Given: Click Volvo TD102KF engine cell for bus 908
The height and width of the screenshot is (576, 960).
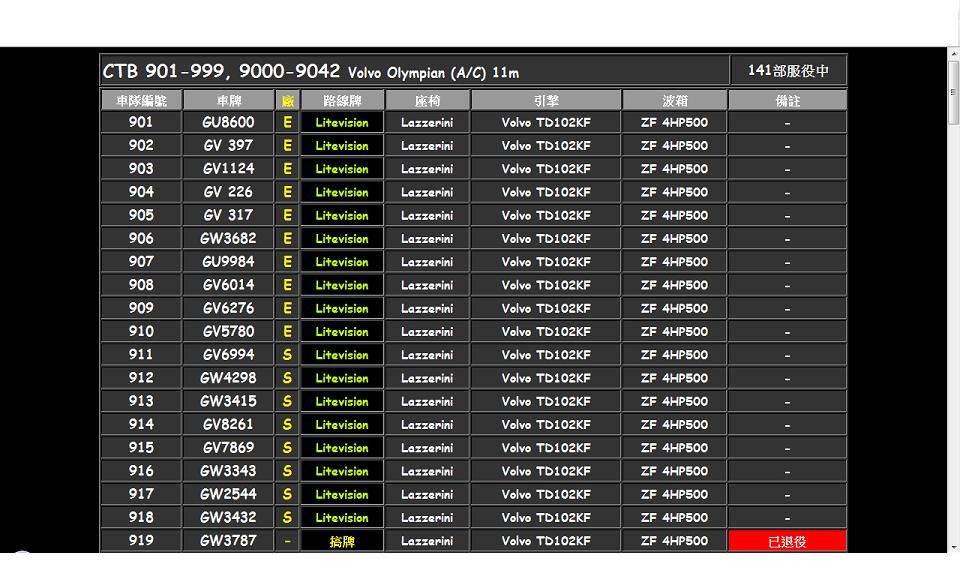Looking at the screenshot, I should [546, 285].
